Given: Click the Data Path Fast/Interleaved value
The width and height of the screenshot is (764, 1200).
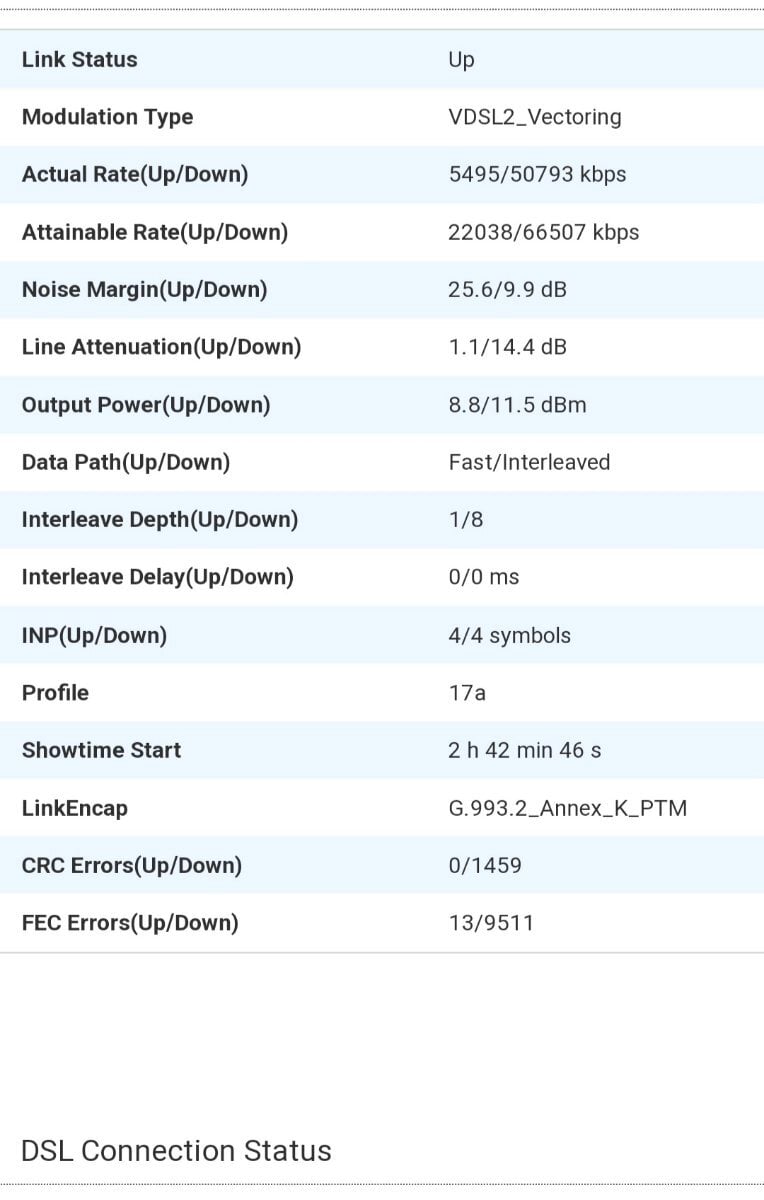Looking at the screenshot, I should point(529,462).
